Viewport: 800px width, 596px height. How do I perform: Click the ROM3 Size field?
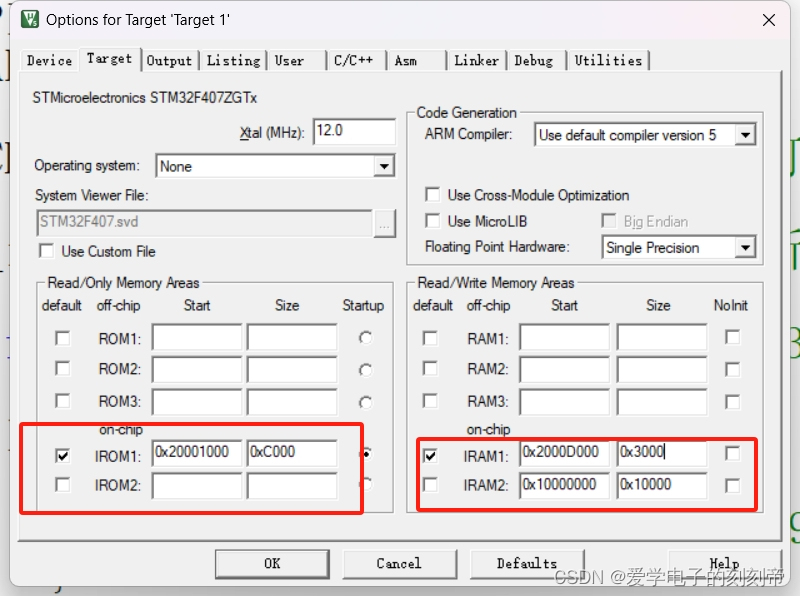292,402
